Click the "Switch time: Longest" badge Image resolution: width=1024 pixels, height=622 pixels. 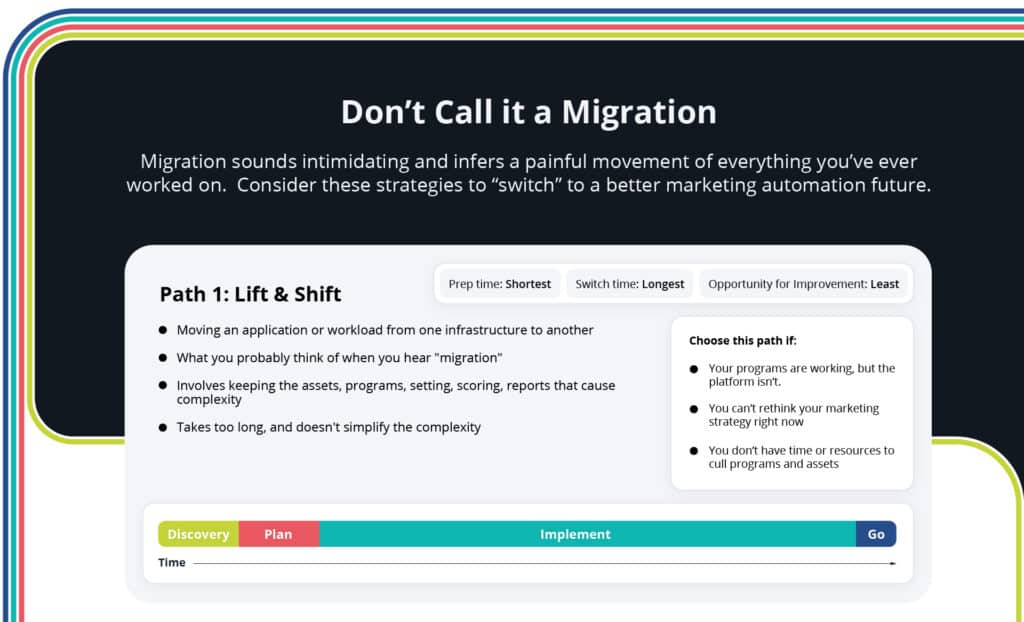click(x=630, y=284)
